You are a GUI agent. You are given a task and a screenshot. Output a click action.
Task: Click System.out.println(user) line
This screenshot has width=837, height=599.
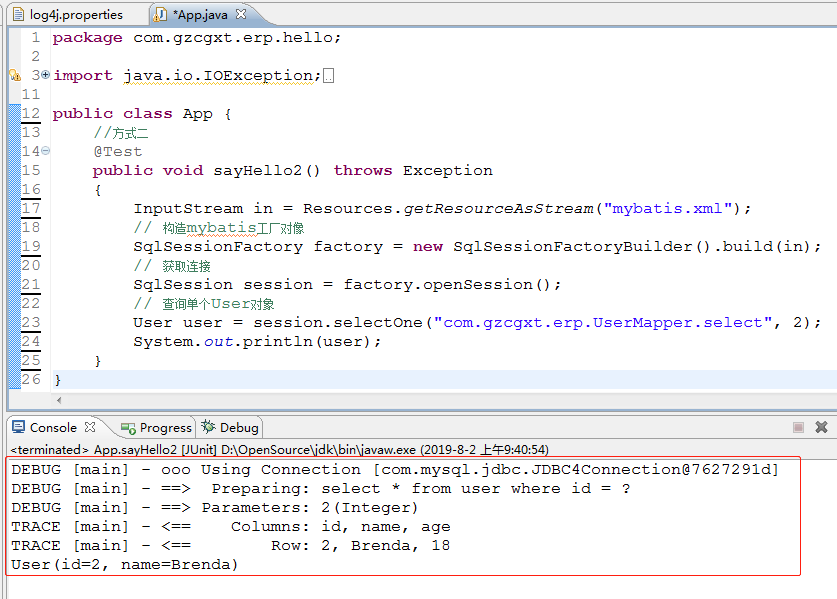coord(257,342)
